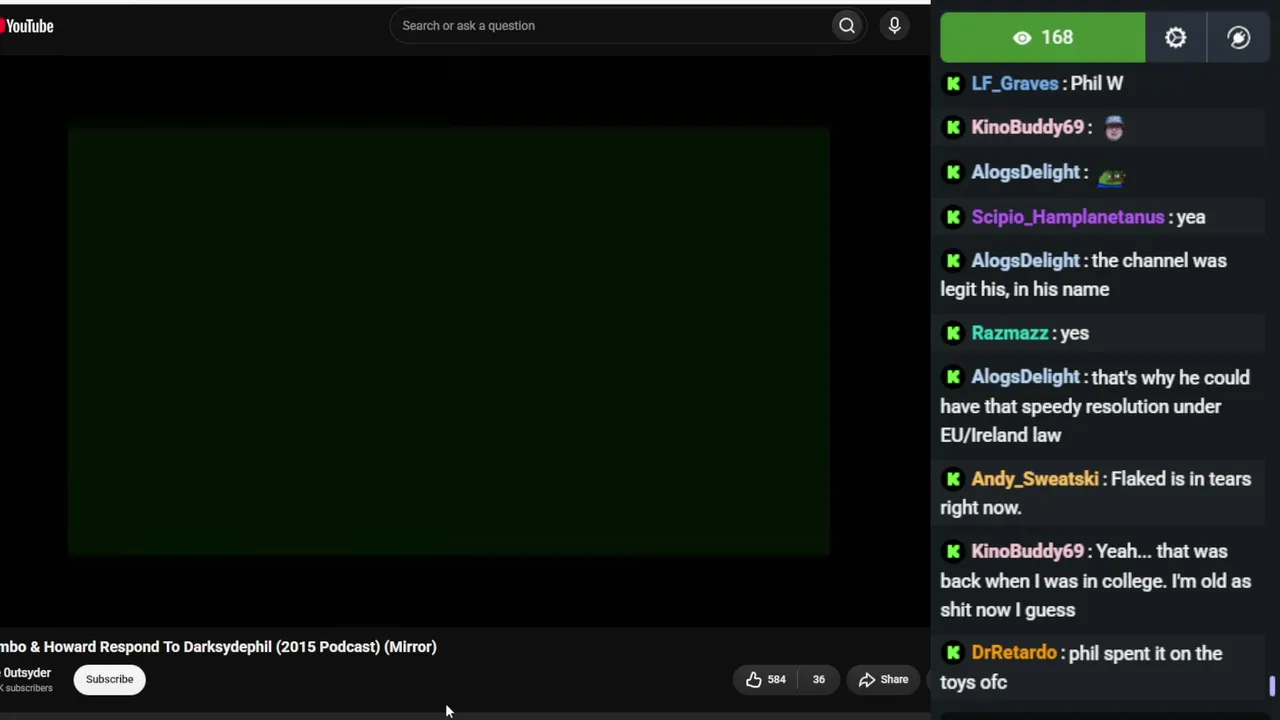Open the Outsyder channel name link
This screenshot has width=1280, height=720.
26,673
